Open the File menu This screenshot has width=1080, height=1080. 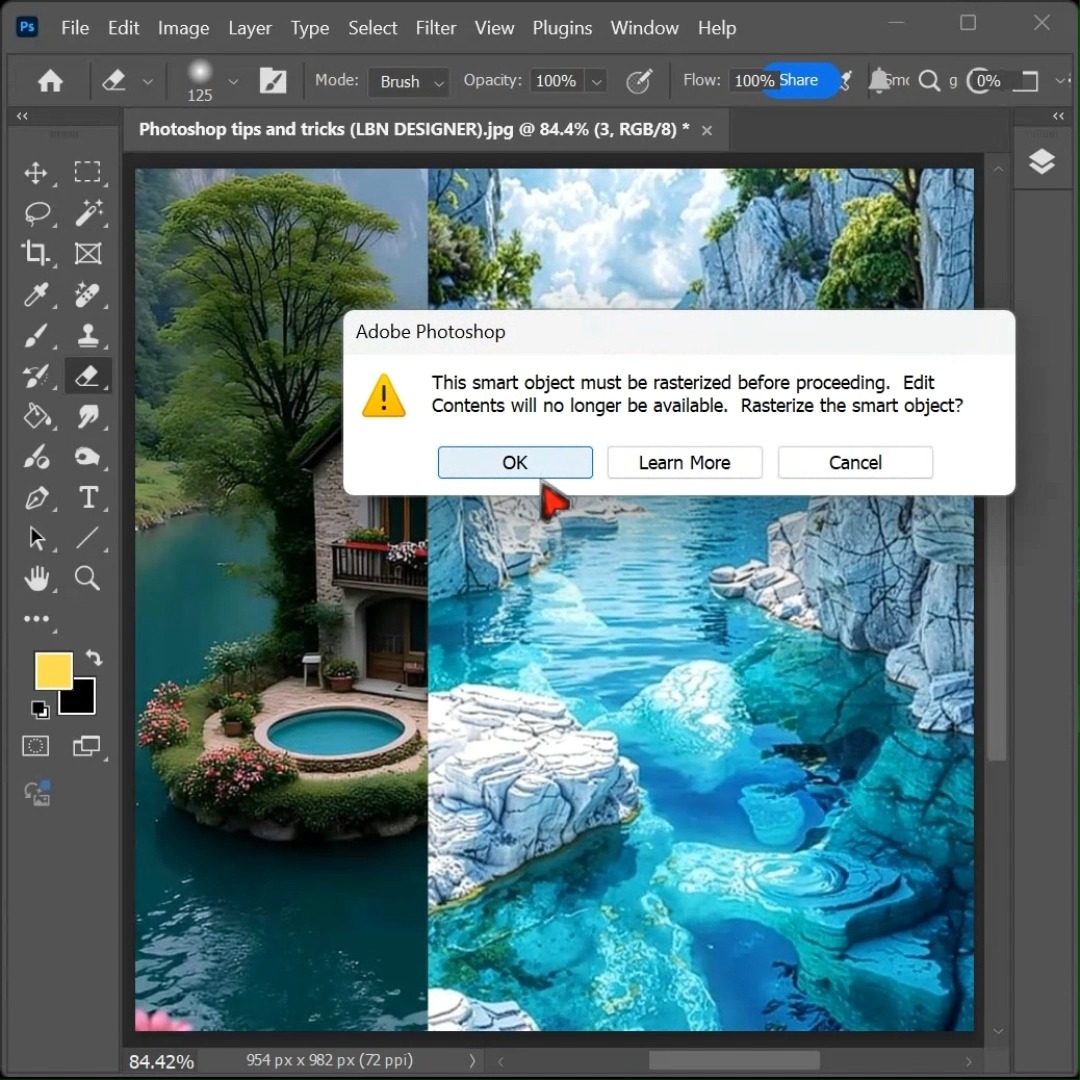[x=75, y=28]
